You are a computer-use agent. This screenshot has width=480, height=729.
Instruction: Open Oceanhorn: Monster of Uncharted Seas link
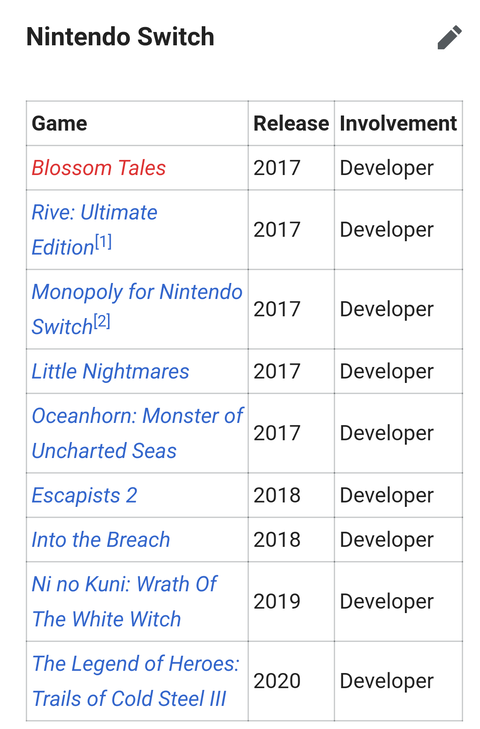[137, 433]
